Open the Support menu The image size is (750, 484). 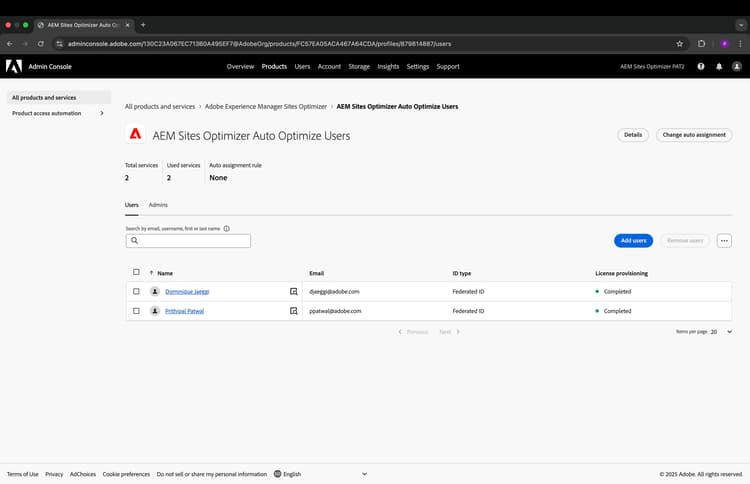click(x=448, y=66)
